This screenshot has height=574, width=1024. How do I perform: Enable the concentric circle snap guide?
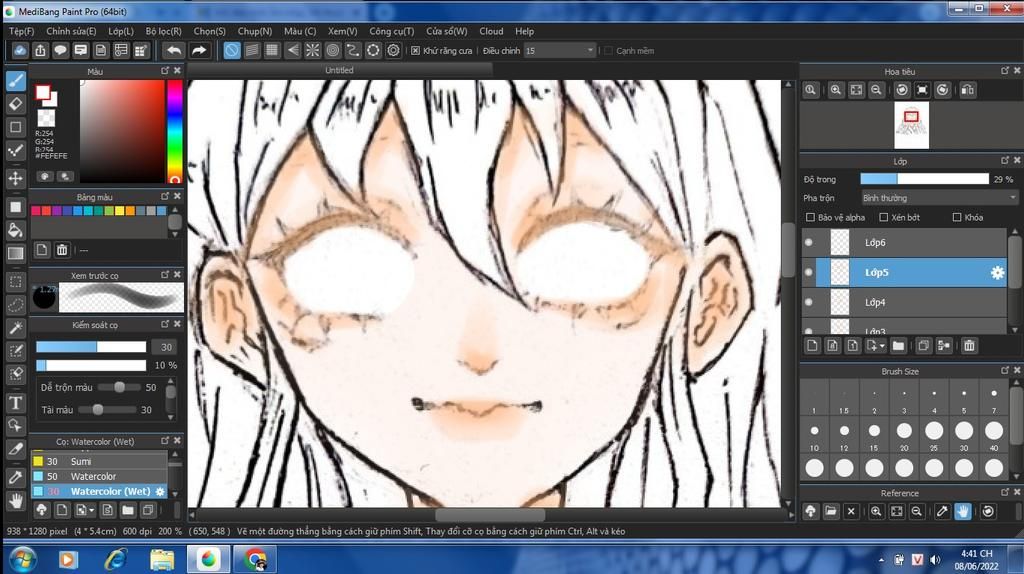pyautogui.click(x=333, y=50)
